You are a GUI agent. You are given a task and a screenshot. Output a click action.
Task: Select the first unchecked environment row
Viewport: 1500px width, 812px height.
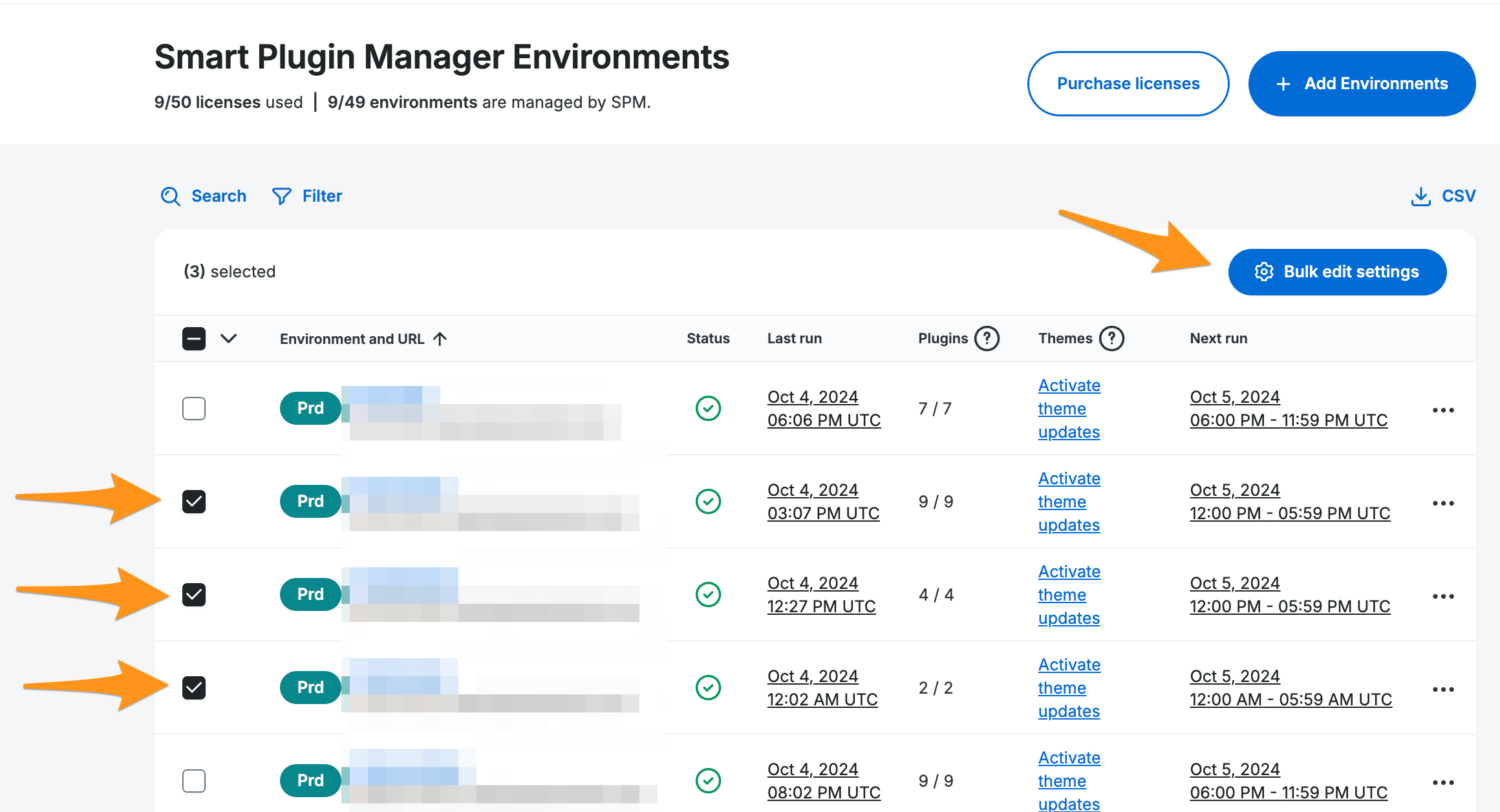(x=194, y=408)
